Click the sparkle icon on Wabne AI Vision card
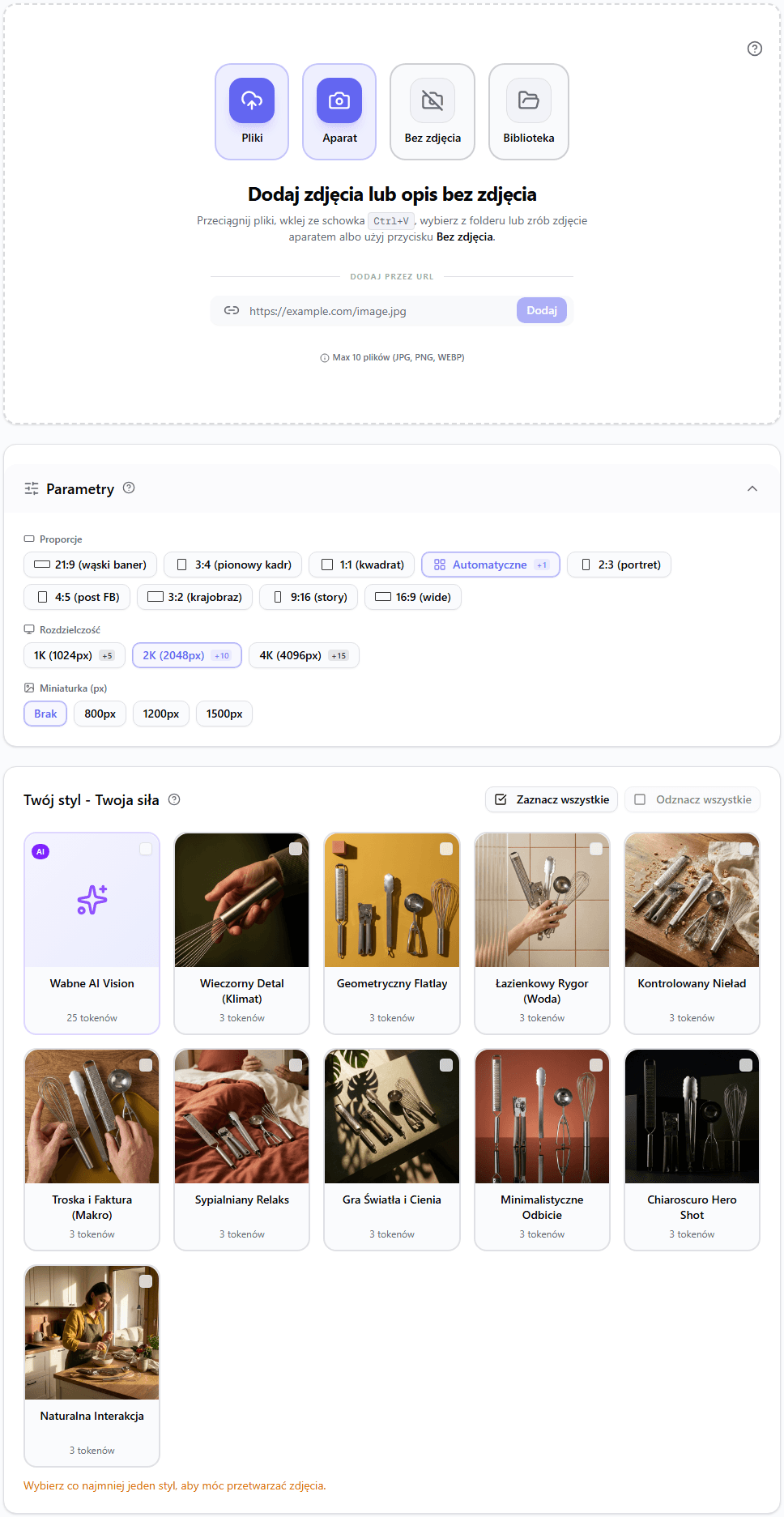 (x=92, y=900)
